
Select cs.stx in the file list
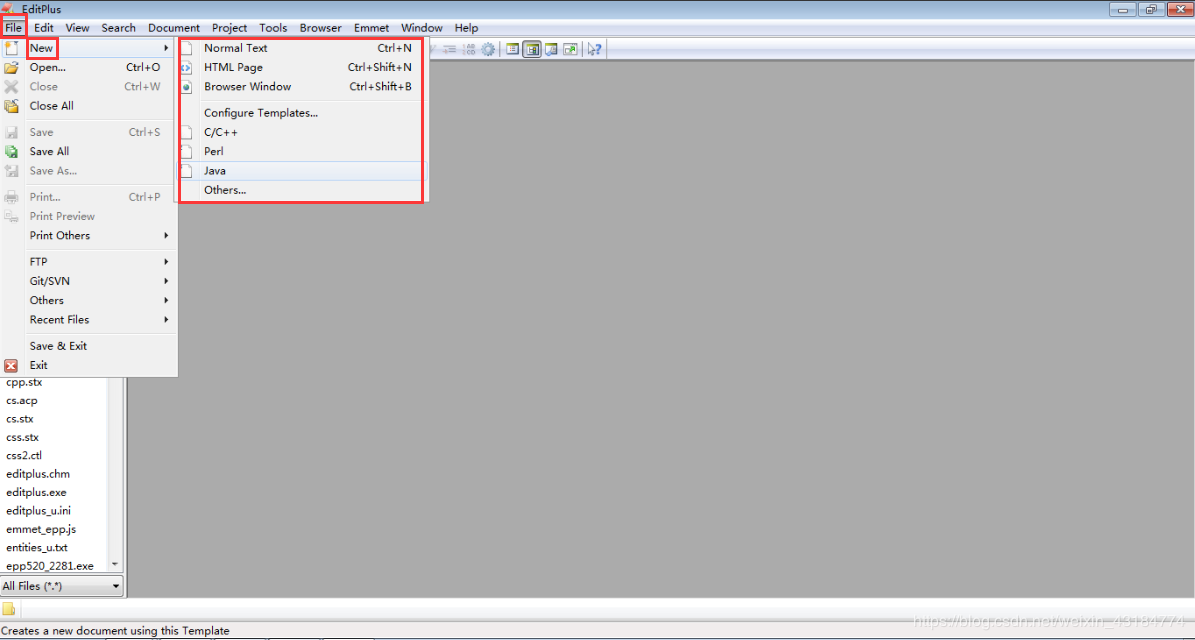pos(20,419)
